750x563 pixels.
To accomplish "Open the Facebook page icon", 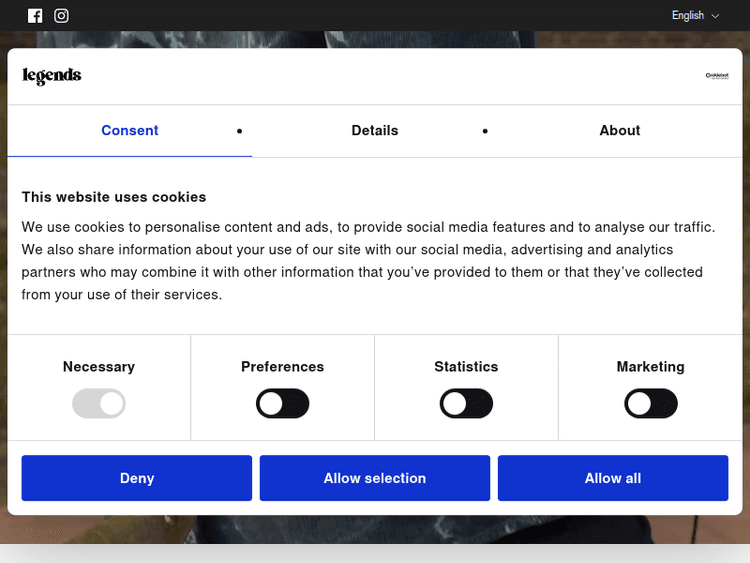I will tap(35, 16).
